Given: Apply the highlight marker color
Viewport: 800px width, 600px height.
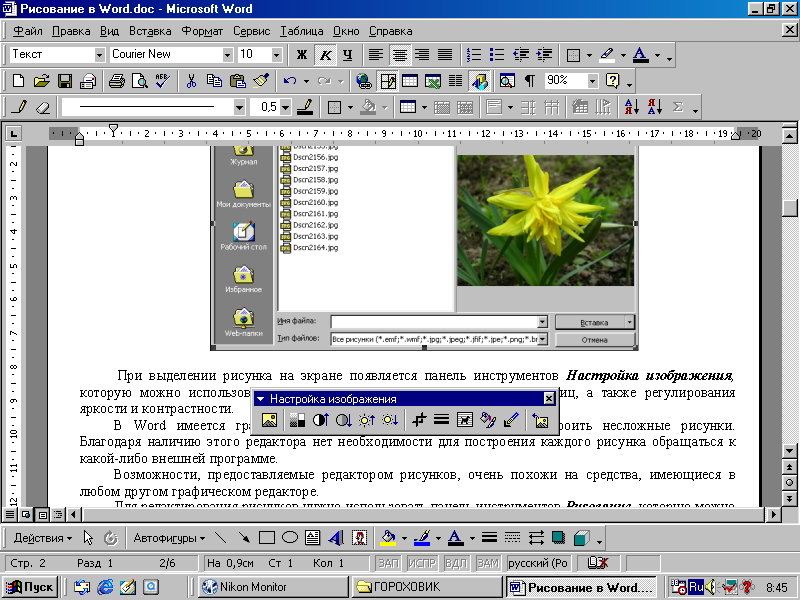Looking at the screenshot, I should pyautogui.click(x=607, y=55).
